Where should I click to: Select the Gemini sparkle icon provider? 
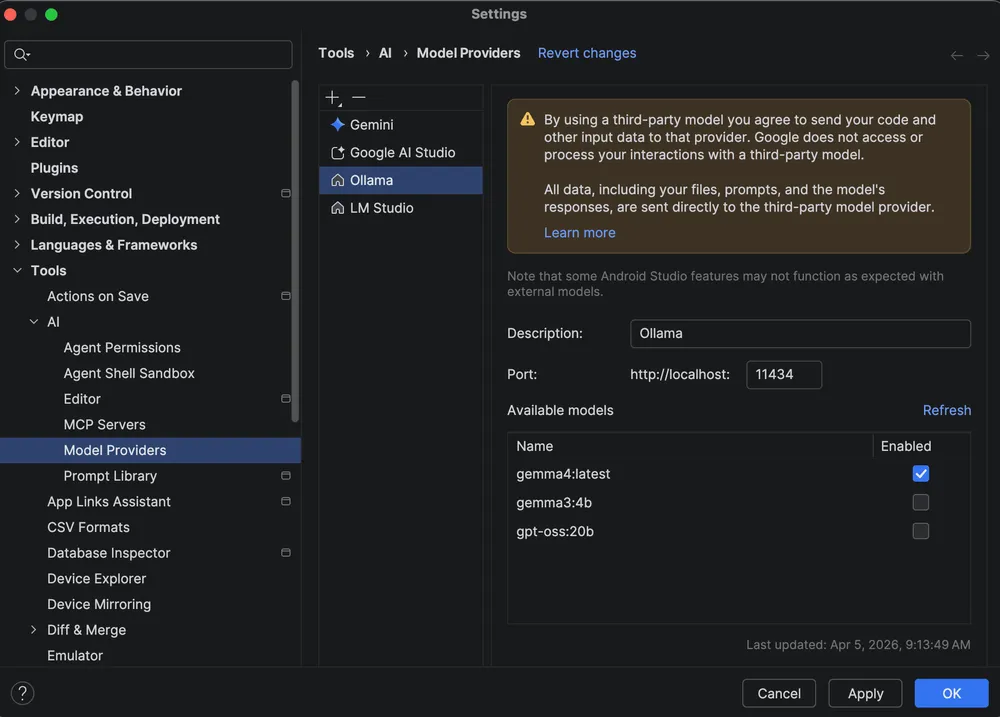338,125
